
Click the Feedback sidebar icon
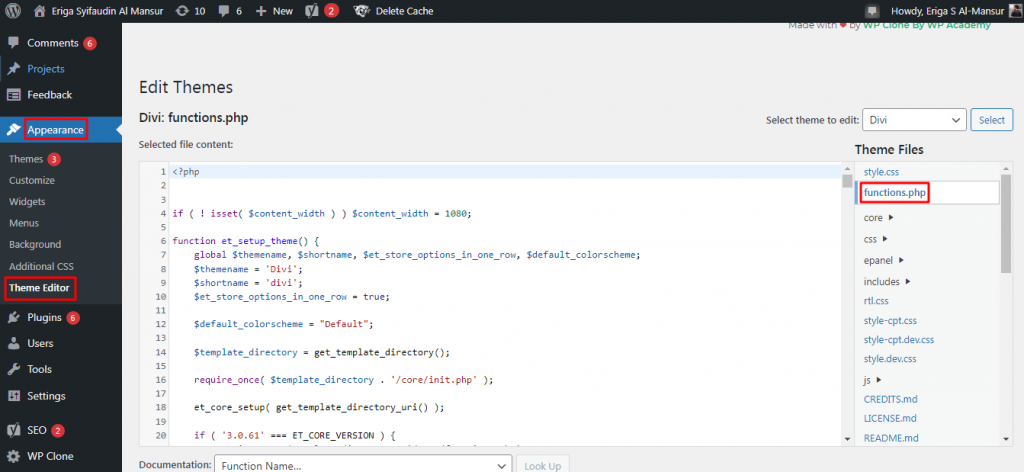(13, 95)
